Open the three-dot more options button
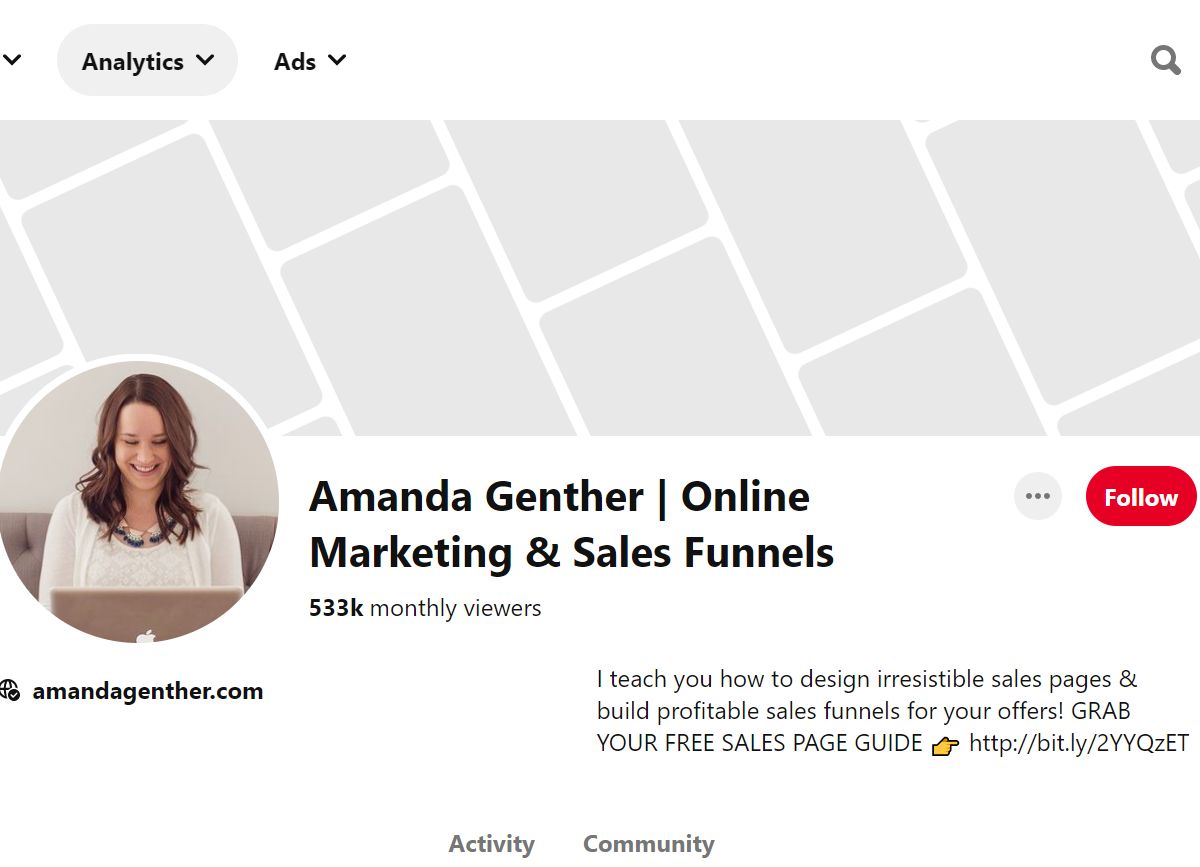 [x=1037, y=497]
